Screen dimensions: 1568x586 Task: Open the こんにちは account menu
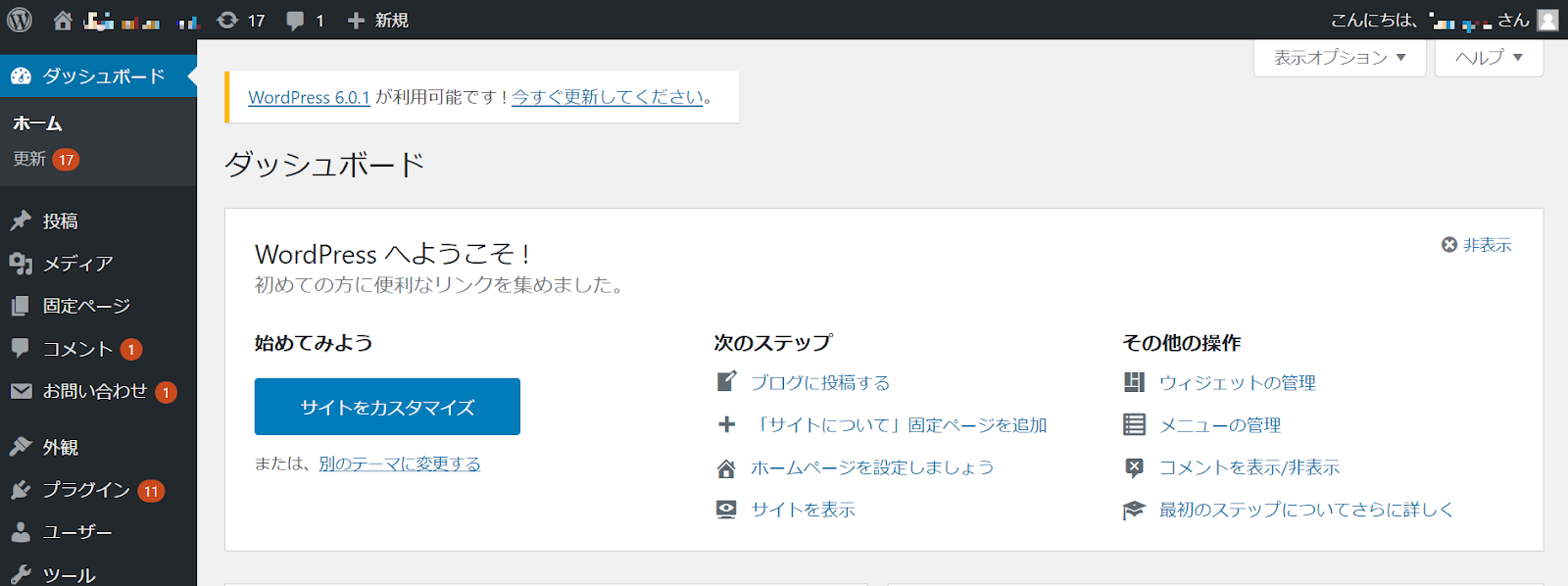(1444, 20)
